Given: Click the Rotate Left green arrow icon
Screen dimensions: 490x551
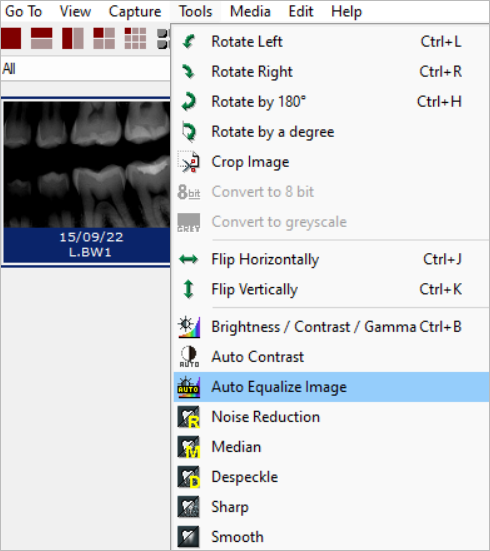Looking at the screenshot, I should pos(189,42).
